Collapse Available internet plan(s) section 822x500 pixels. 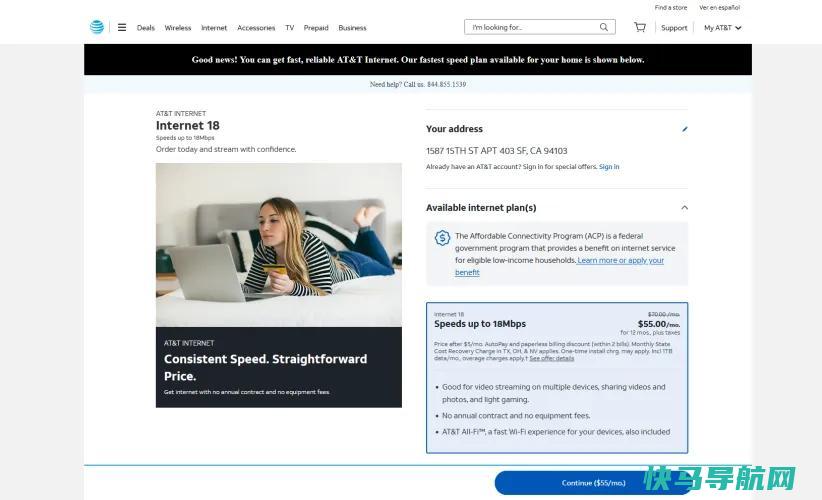685,208
